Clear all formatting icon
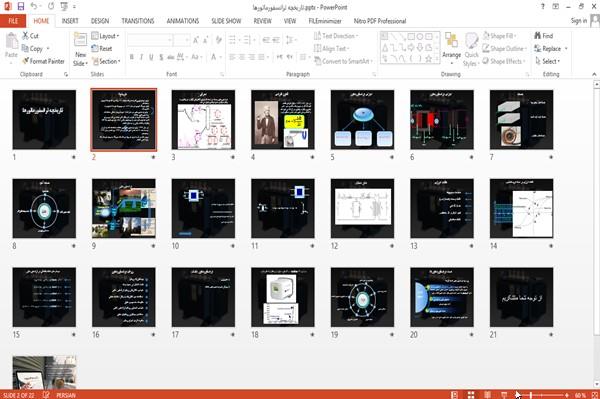Image resolution: width=600 pixels, height=399 pixels. pos(218,40)
